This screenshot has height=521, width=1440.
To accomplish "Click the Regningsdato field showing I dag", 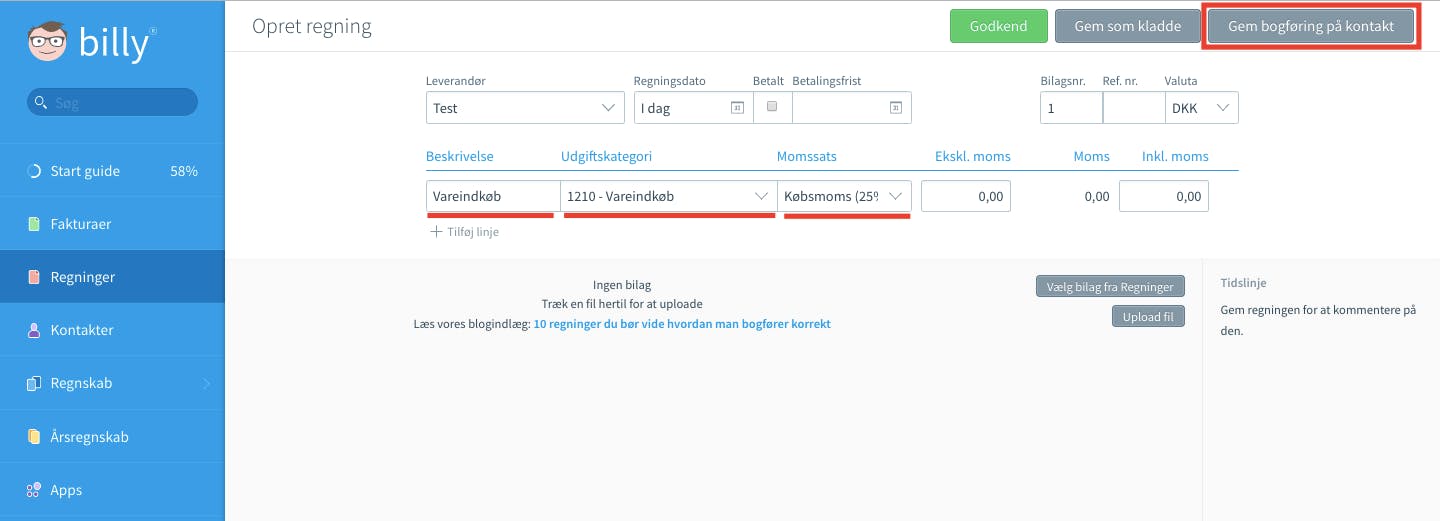I will tap(693, 108).
